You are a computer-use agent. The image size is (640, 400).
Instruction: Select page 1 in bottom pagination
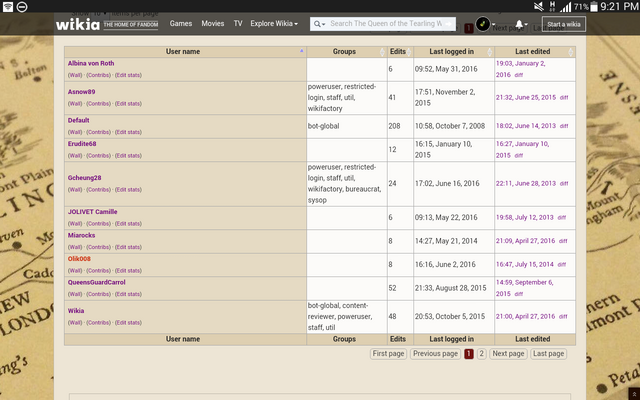click(469, 353)
